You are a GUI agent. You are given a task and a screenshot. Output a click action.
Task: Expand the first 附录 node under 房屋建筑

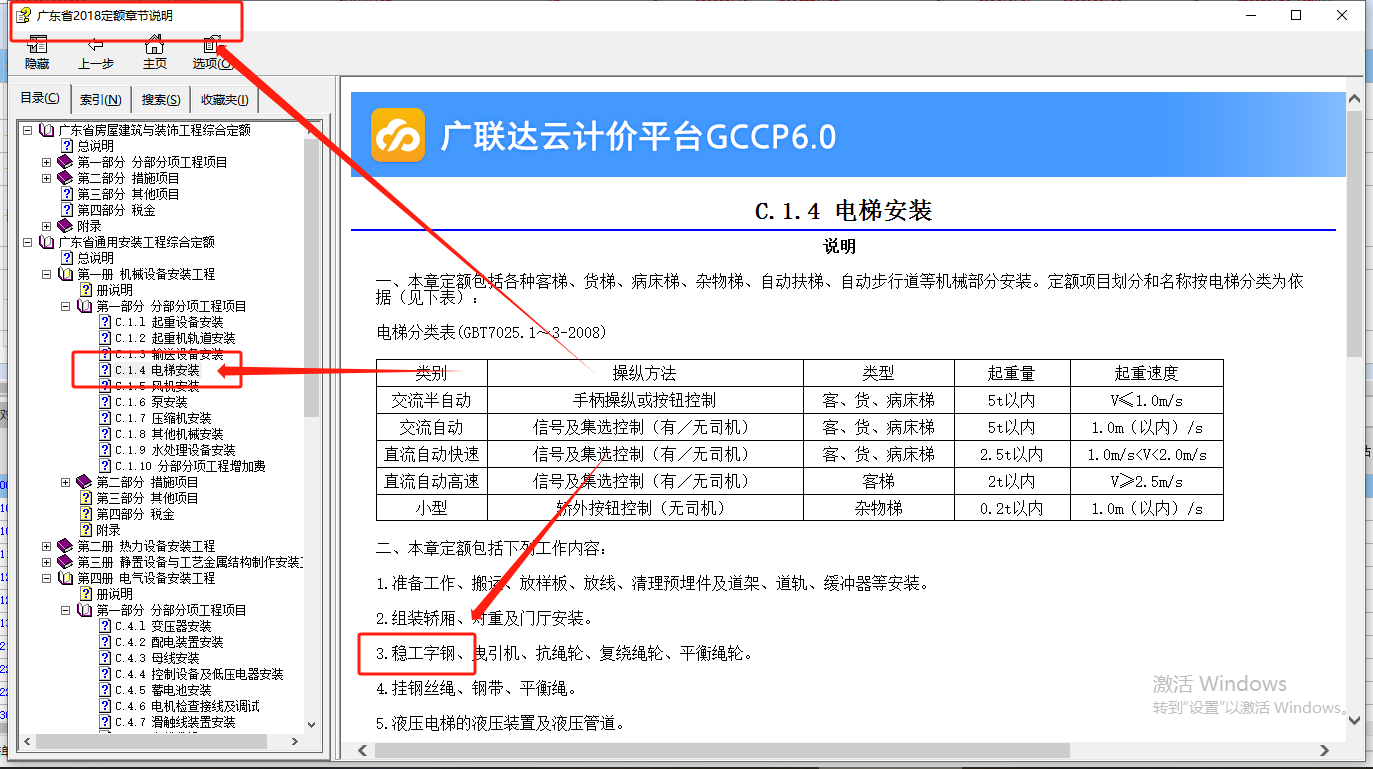pos(47,226)
